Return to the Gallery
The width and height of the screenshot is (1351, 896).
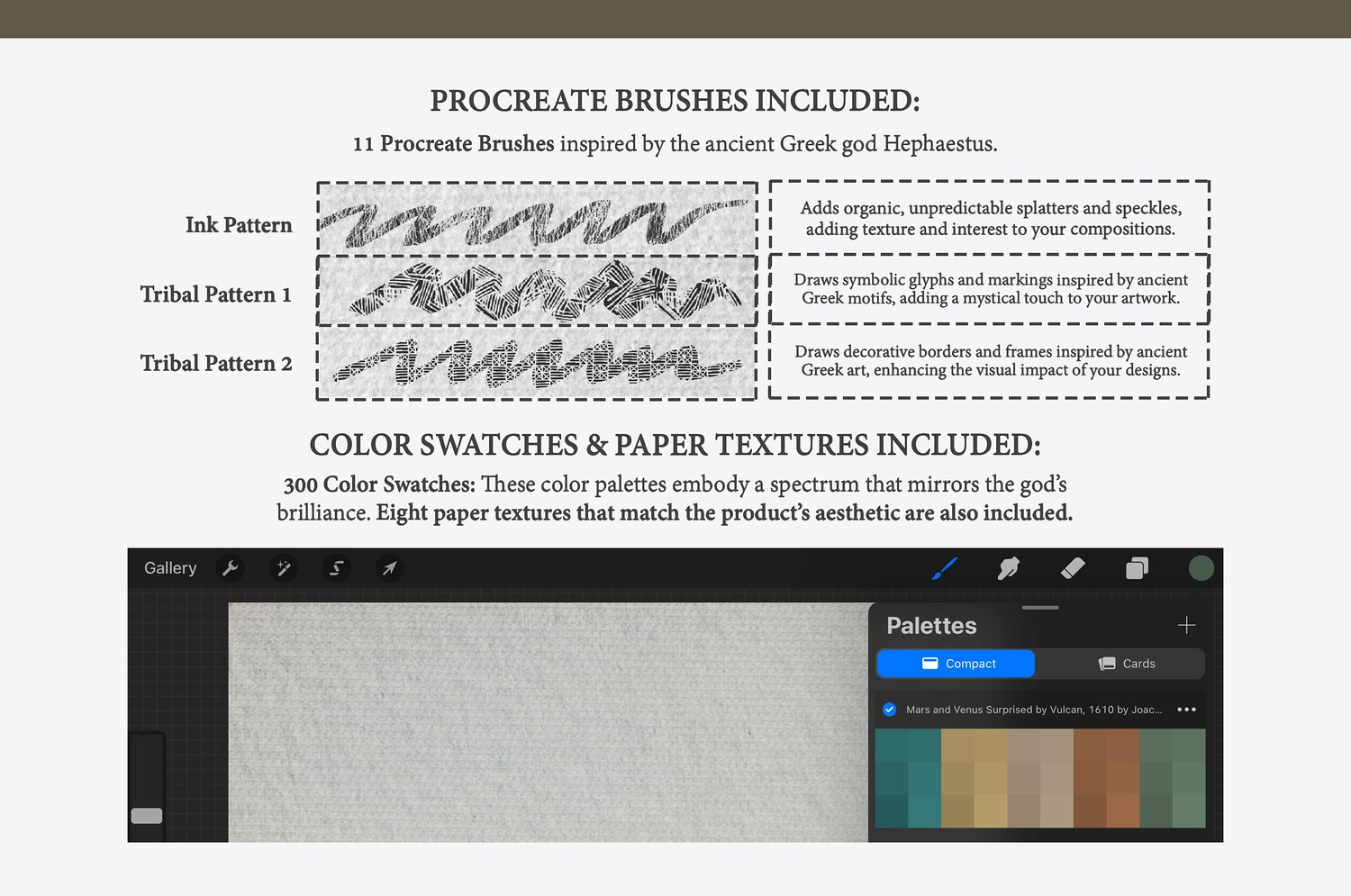pyautogui.click(x=170, y=568)
